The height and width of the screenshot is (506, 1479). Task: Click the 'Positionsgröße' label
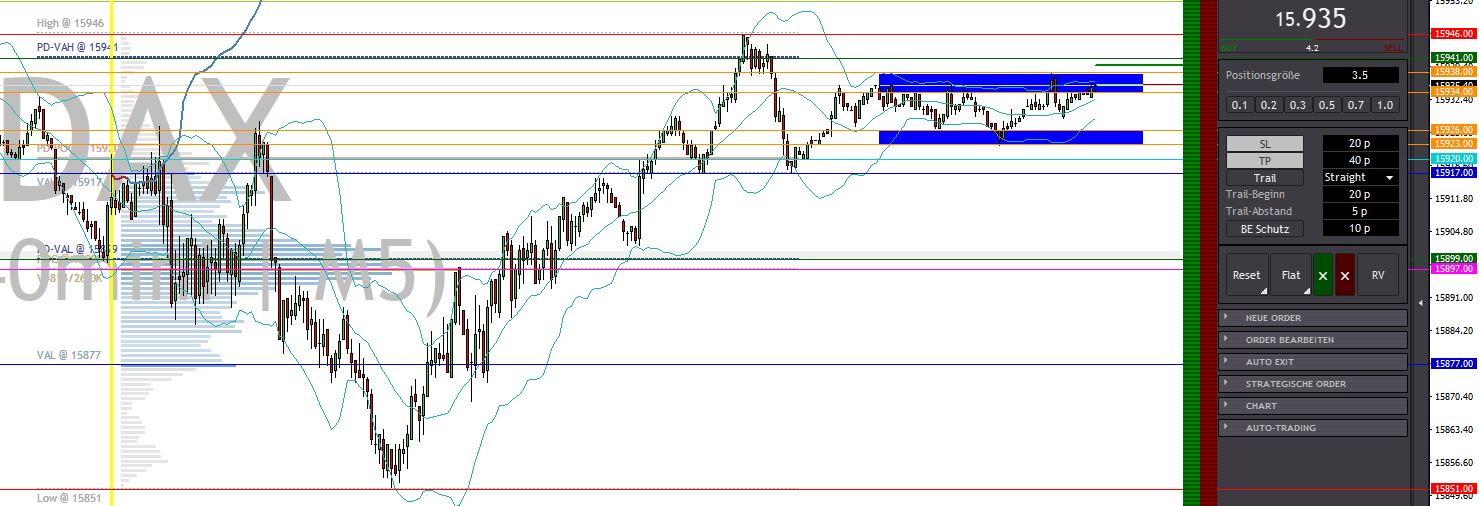tap(1264, 75)
